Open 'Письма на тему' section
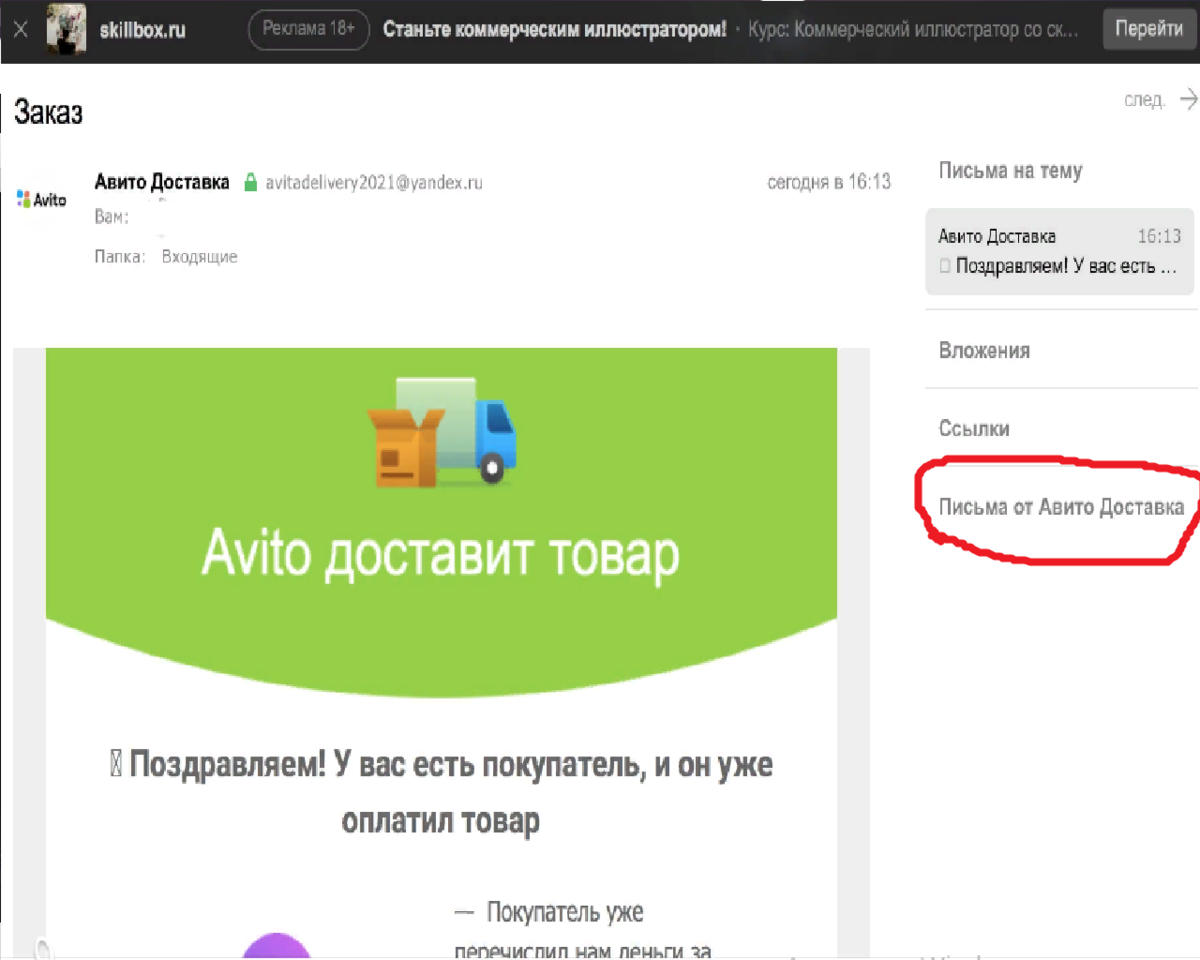 [1010, 171]
